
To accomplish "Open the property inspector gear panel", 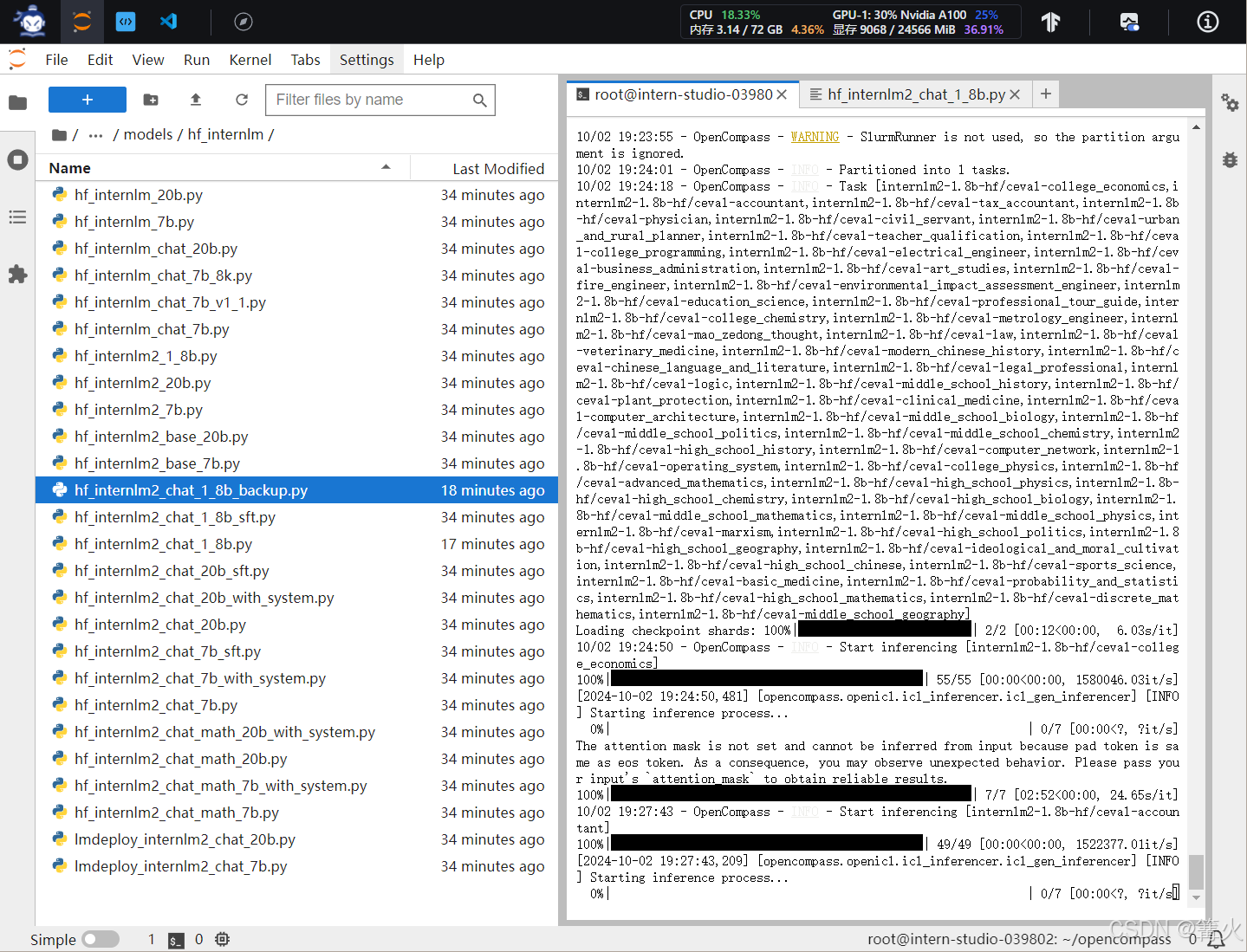I will pos(1231,103).
